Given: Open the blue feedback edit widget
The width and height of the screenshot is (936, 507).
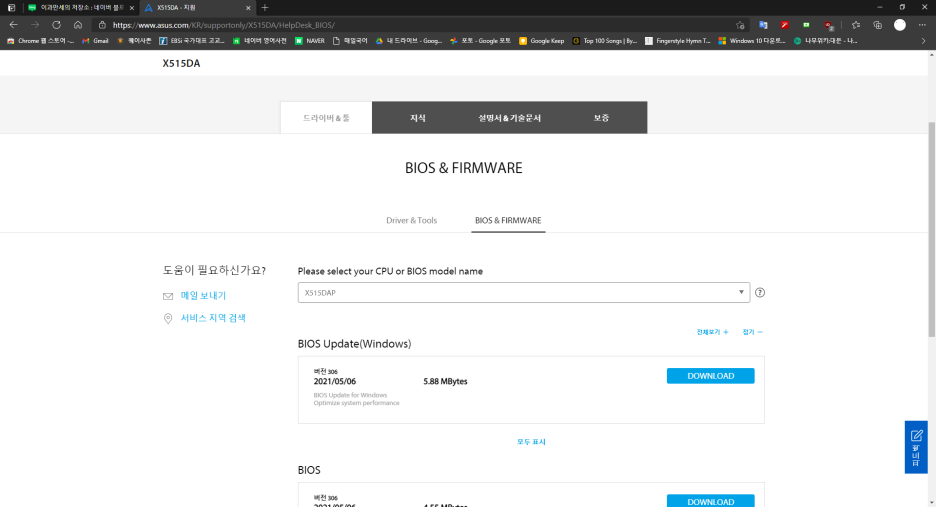Looking at the screenshot, I should [916, 447].
